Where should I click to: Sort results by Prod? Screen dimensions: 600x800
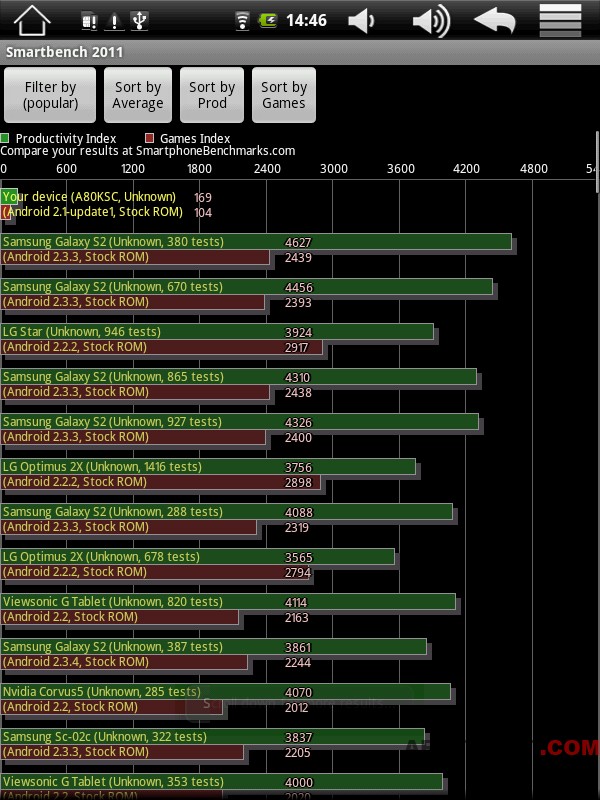coord(212,95)
